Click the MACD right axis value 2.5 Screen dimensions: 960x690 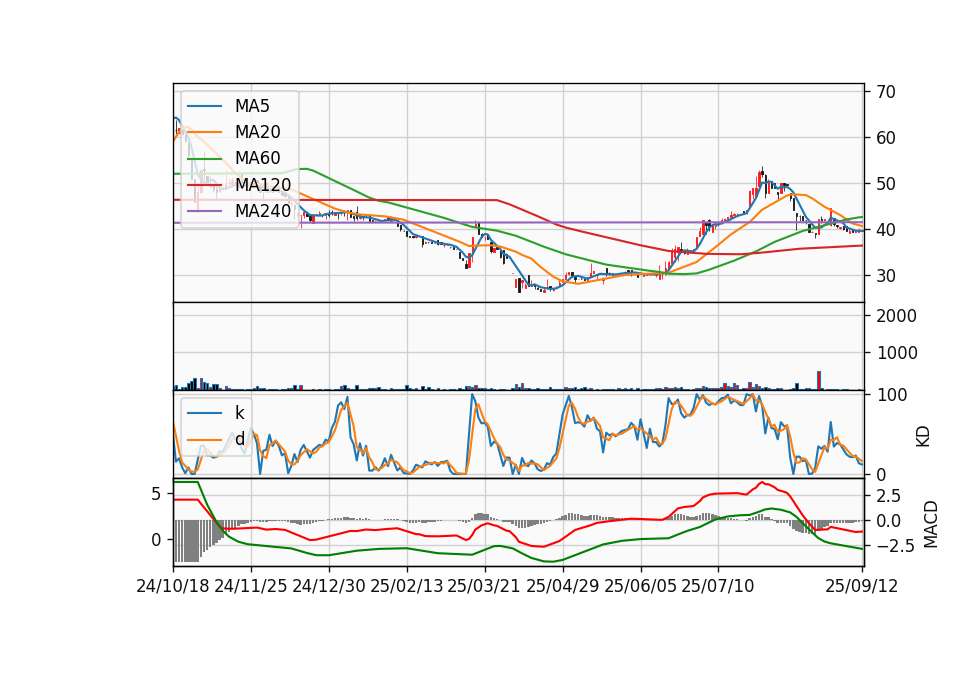pyautogui.click(x=888, y=495)
